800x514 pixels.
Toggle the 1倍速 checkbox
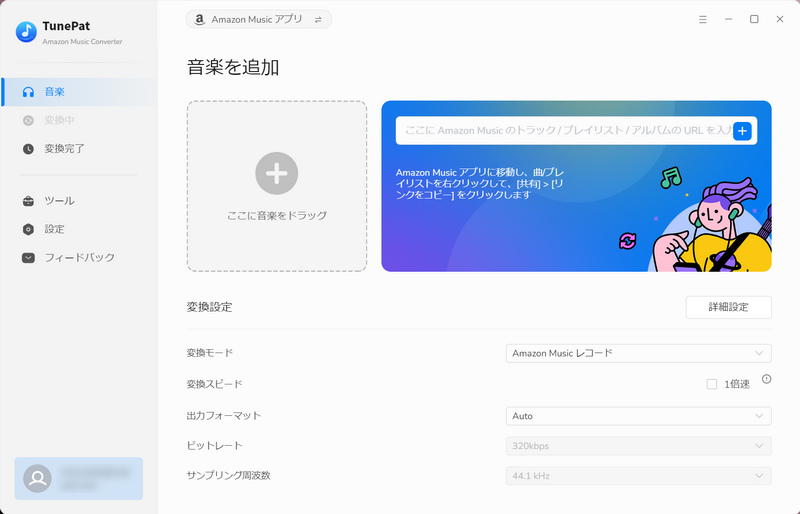tap(712, 384)
